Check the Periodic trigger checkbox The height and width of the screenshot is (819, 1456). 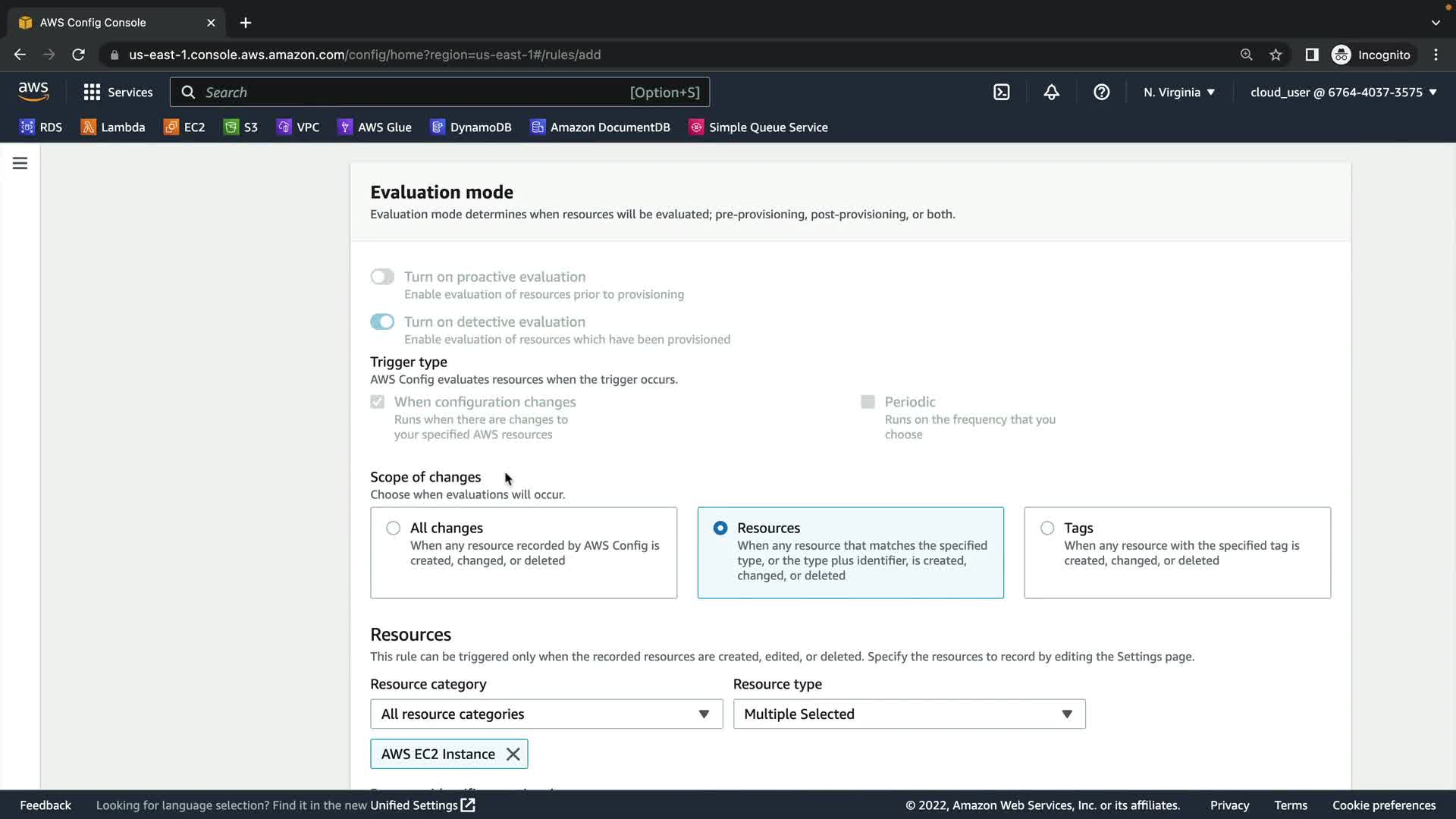[x=868, y=402]
